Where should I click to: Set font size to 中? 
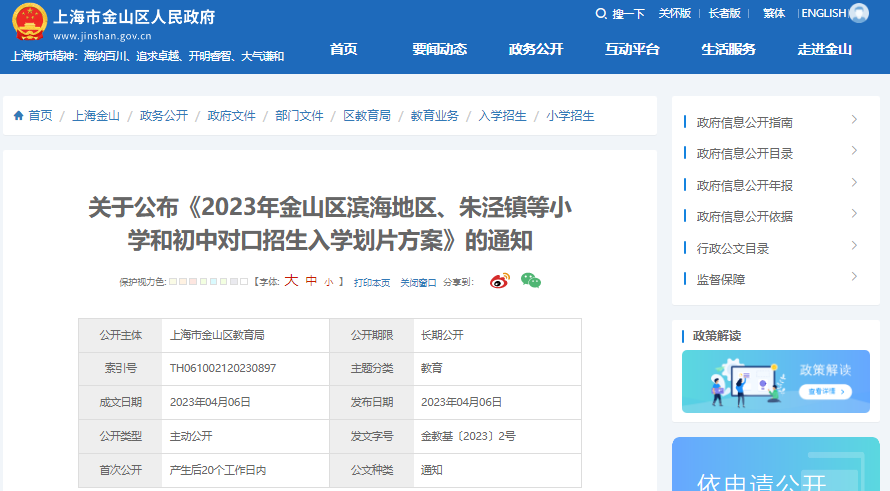click(311, 282)
